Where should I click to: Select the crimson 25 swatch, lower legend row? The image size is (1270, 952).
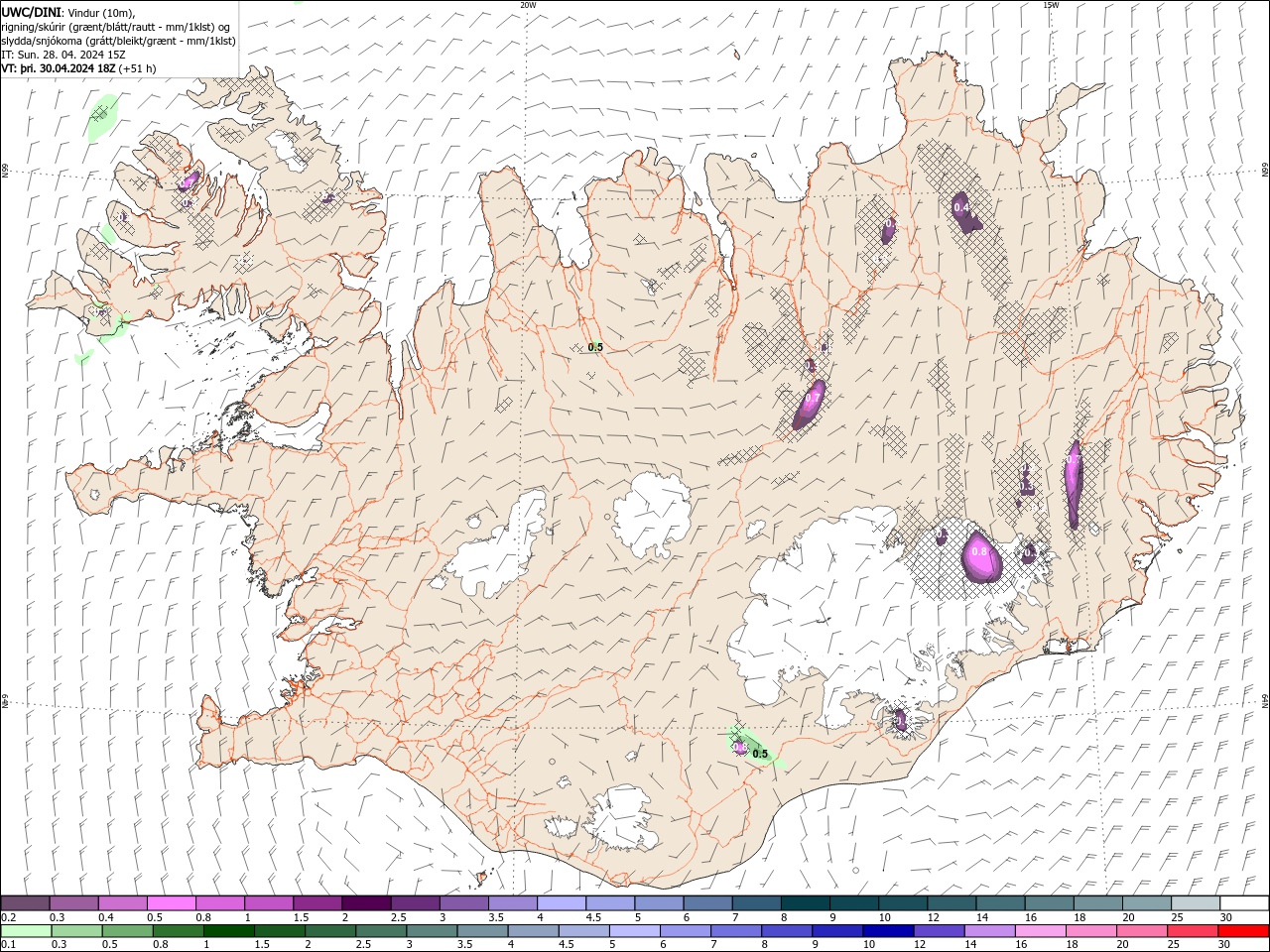point(1193,931)
